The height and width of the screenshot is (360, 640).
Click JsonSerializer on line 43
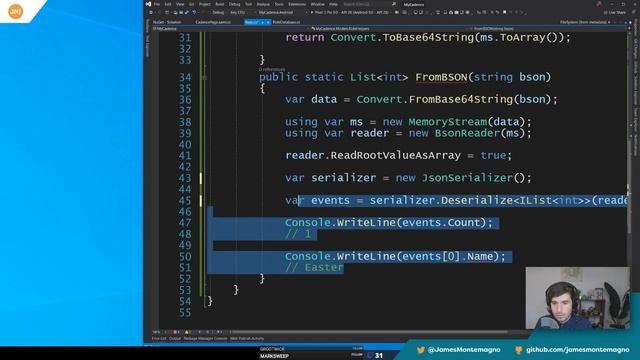click(467, 178)
